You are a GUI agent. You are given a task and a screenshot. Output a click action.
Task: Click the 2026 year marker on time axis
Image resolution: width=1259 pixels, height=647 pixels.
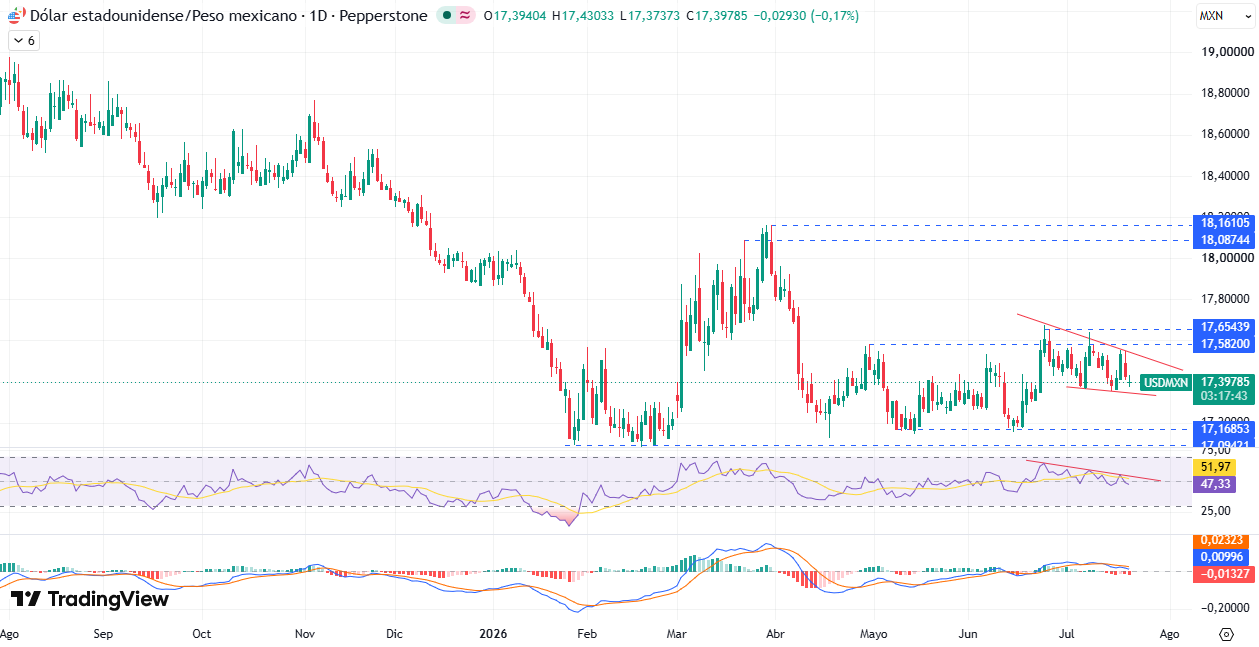point(493,633)
